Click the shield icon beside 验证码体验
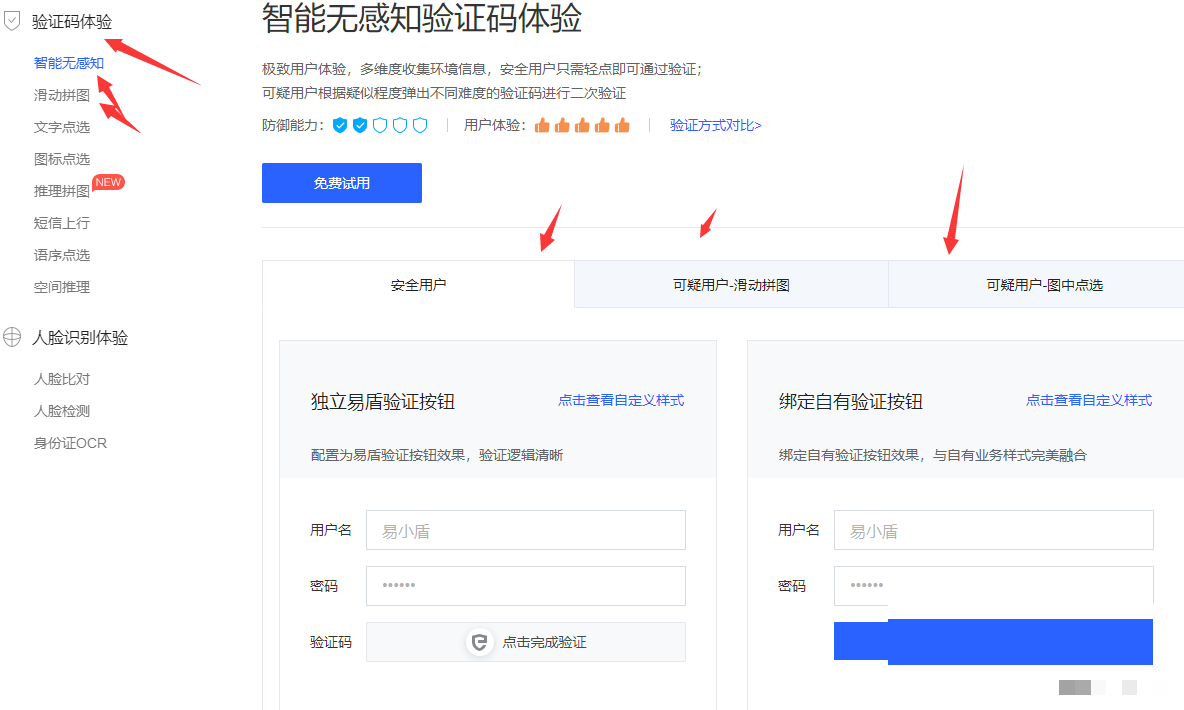 click(12, 21)
